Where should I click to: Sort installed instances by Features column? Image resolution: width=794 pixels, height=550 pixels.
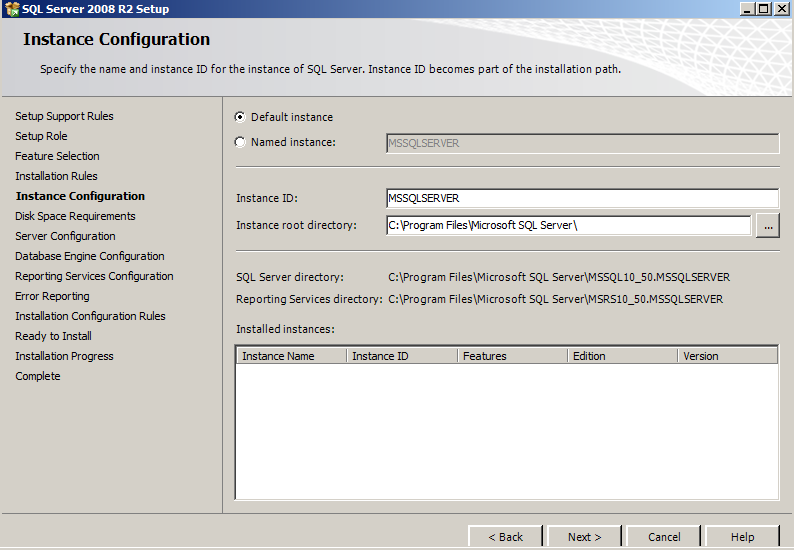click(512, 356)
